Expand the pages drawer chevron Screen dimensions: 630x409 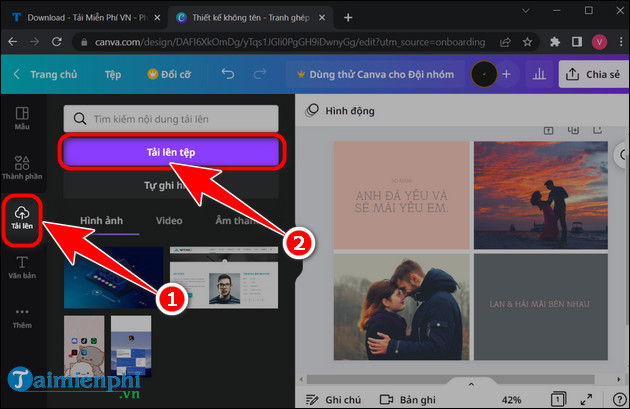(x=471, y=384)
